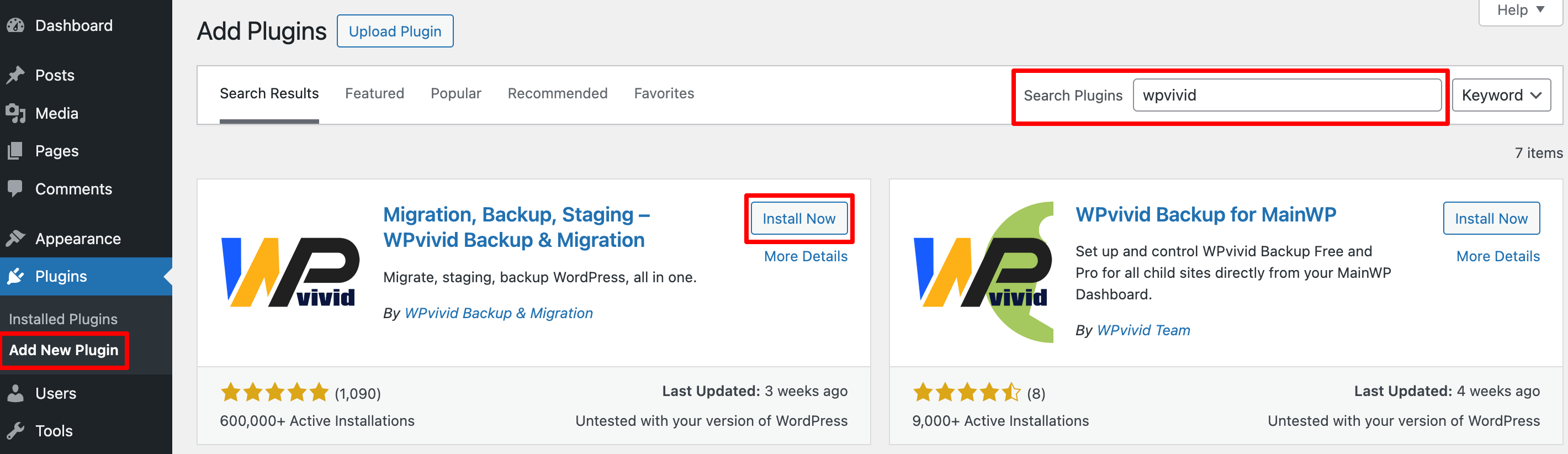The height and width of the screenshot is (454, 1568).
Task: Open the Media menu item
Action: point(86,113)
